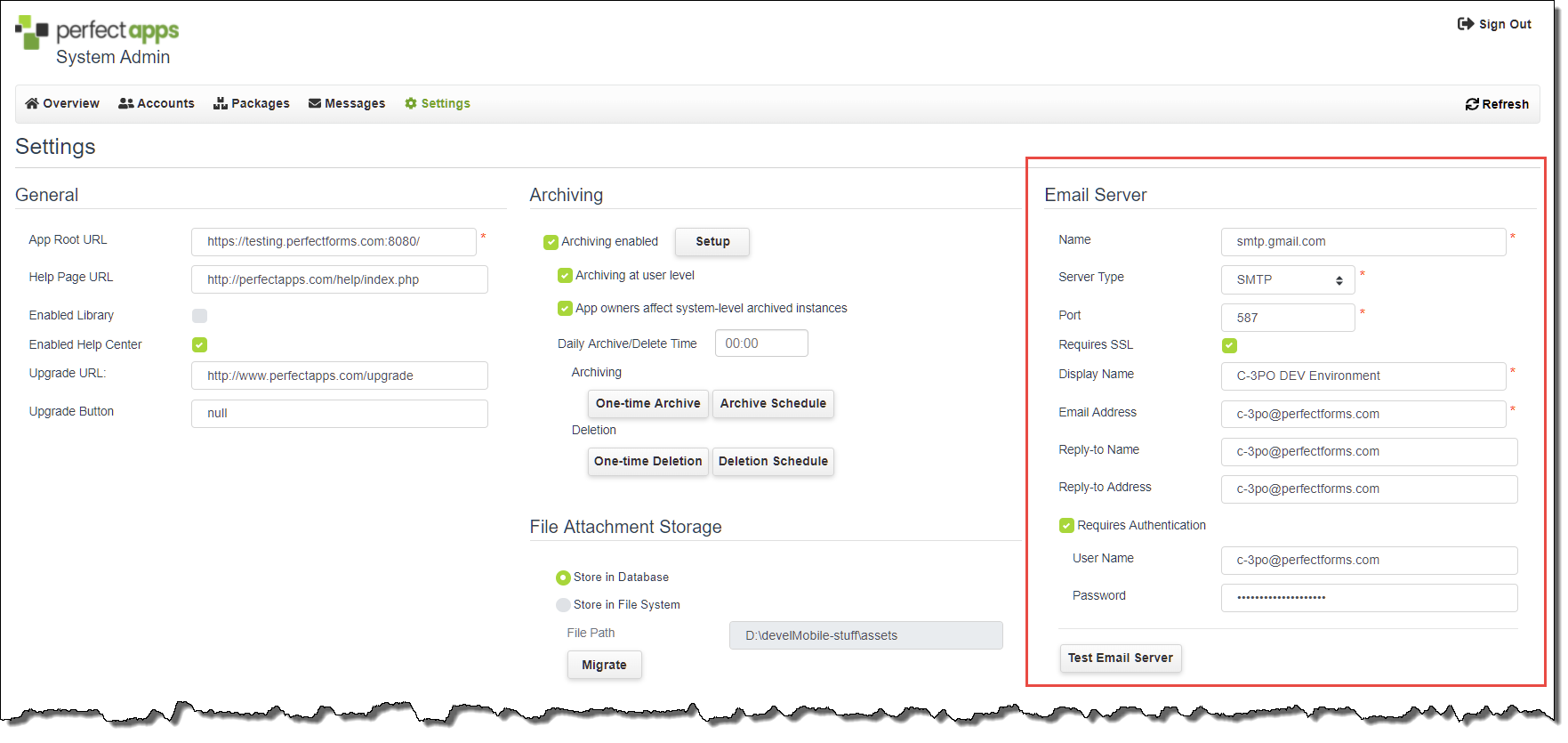Switch to the Packages tab

point(252,103)
